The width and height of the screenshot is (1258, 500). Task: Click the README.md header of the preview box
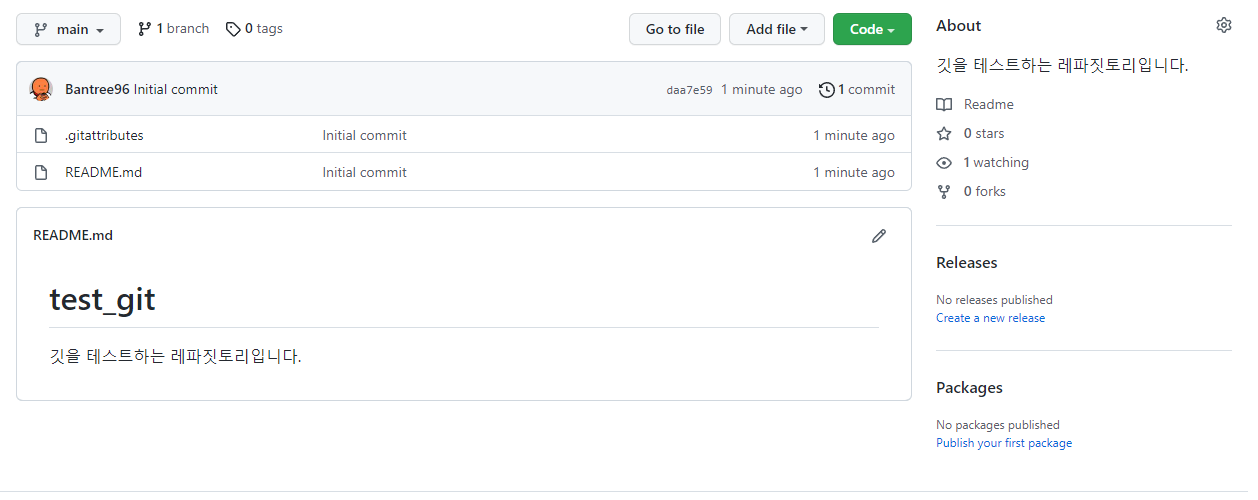[x=73, y=235]
